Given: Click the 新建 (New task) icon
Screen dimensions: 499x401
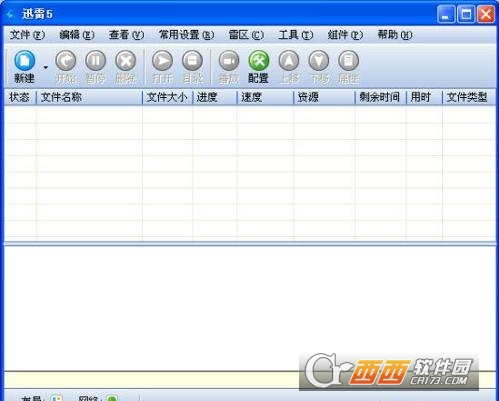Looking at the screenshot, I should pyautogui.click(x=24, y=61).
